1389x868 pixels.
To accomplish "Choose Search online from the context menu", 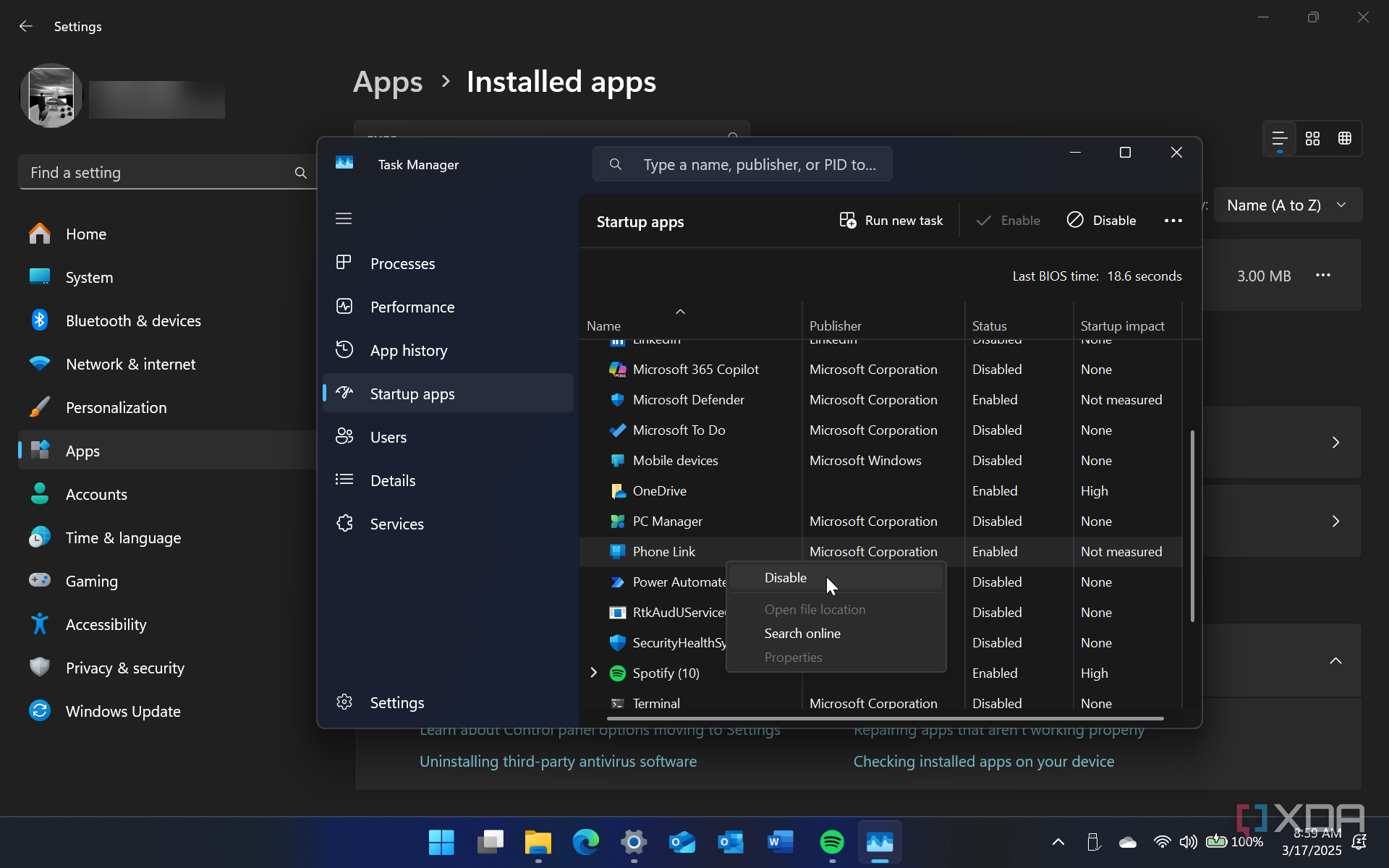I will click(x=802, y=634).
